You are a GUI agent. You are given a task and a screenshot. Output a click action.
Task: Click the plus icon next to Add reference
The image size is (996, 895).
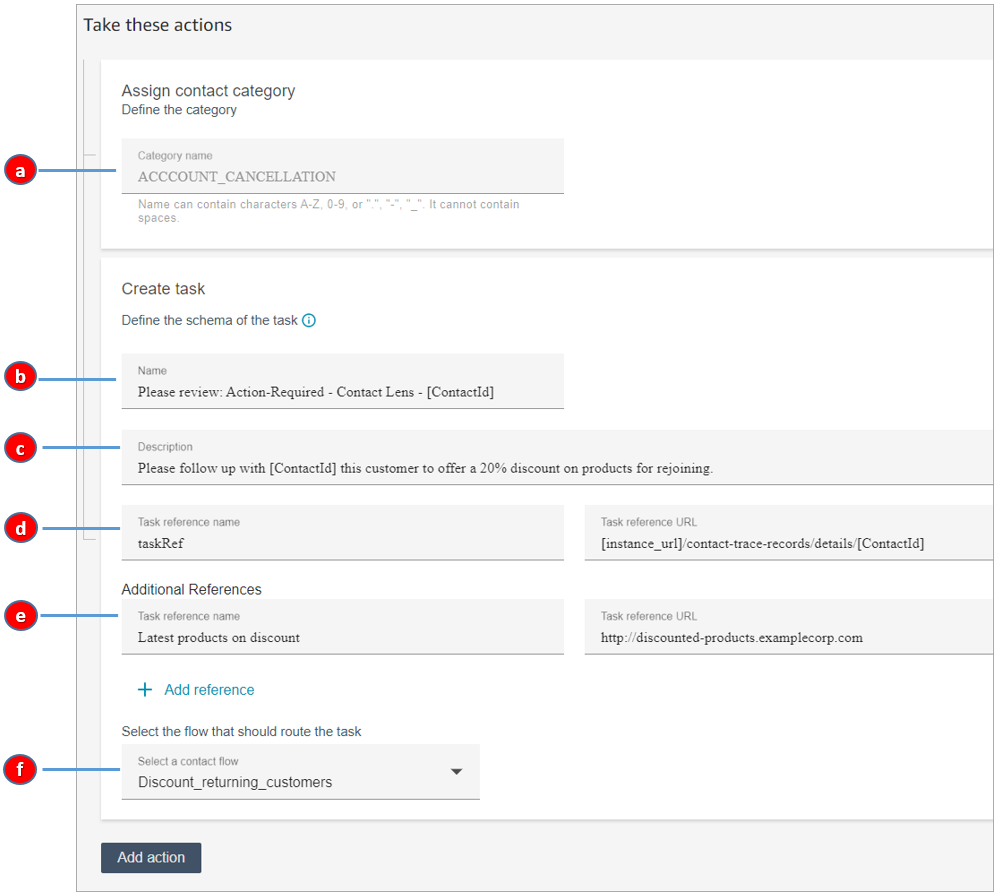[x=145, y=689]
